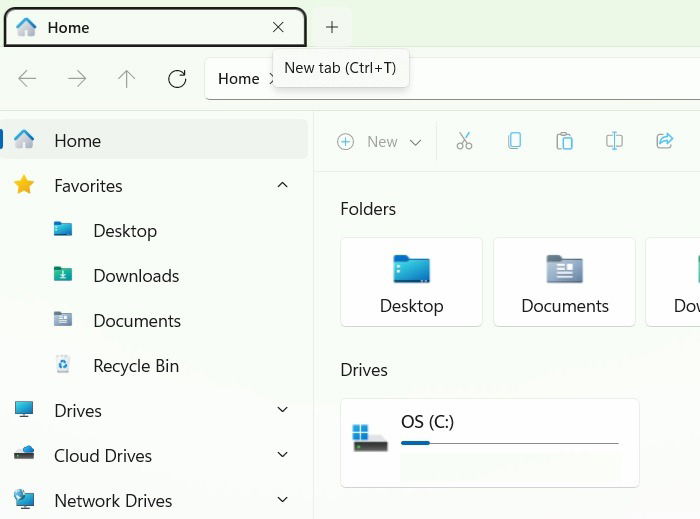Expand the Cloud Drives section
Viewport: 700px width, 519px height.
coord(282,455)
